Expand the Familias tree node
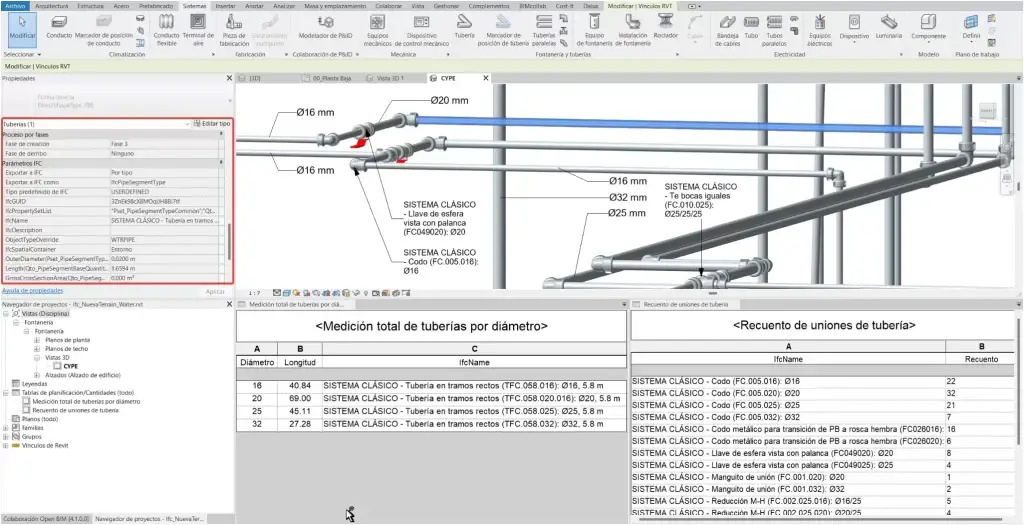 pos(7,428)
